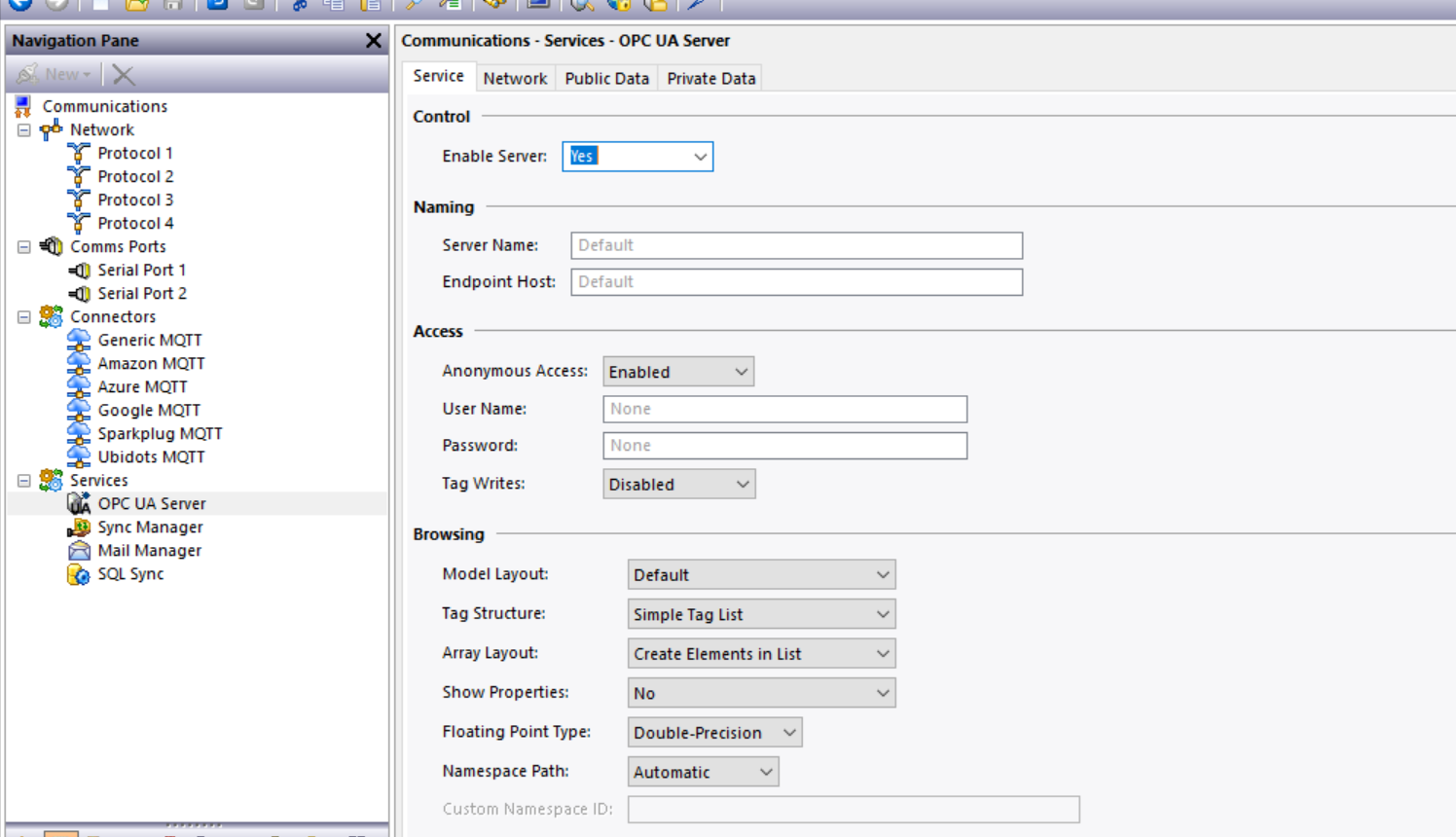
Task: Choose the Google MQTT connector
Action: [x=149, y=410]
